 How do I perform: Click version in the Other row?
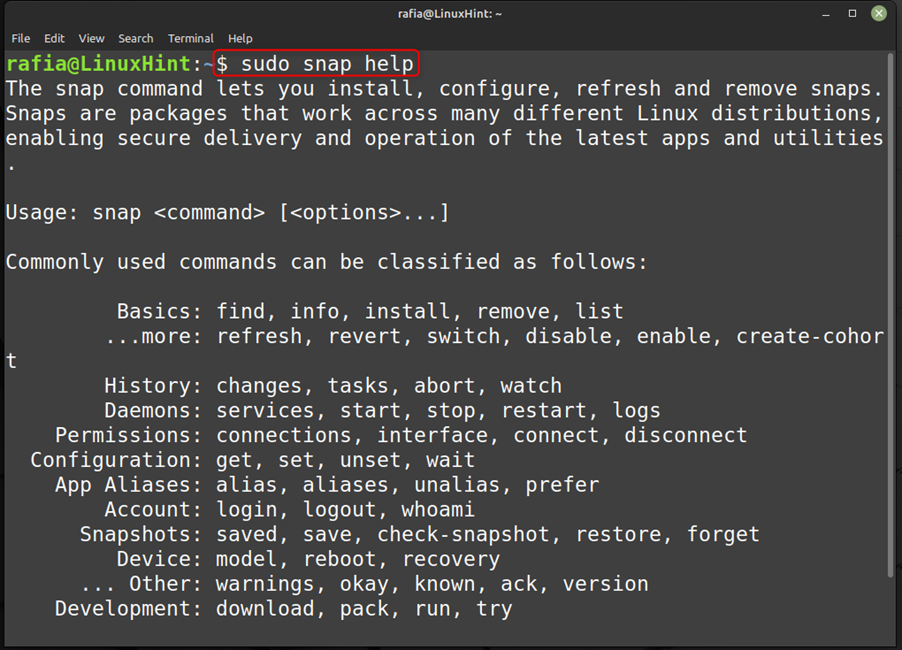[x=606, y=584]
